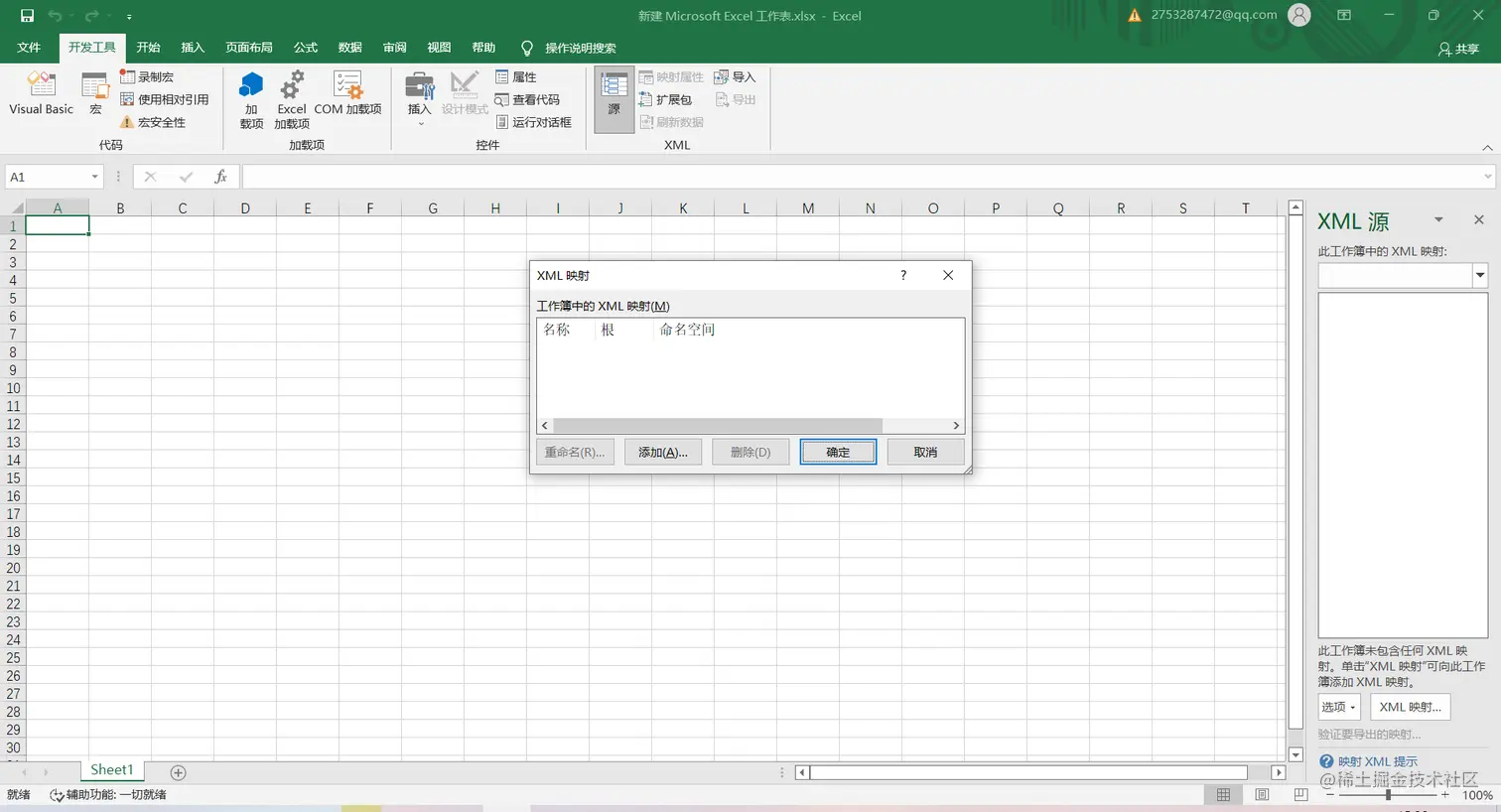
Task: Select the Sheet1 sheet tab
Action: point(112,770)
